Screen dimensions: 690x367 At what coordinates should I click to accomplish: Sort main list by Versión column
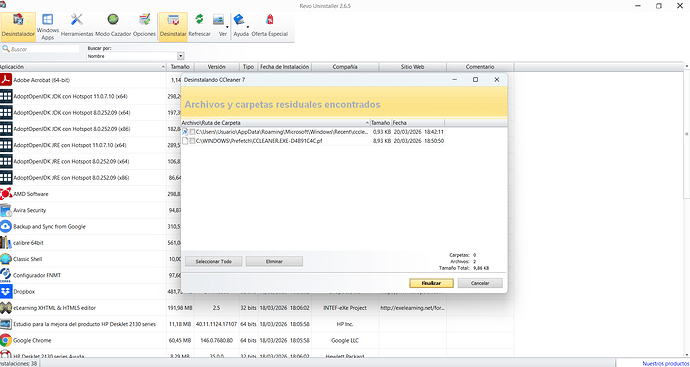217,67
